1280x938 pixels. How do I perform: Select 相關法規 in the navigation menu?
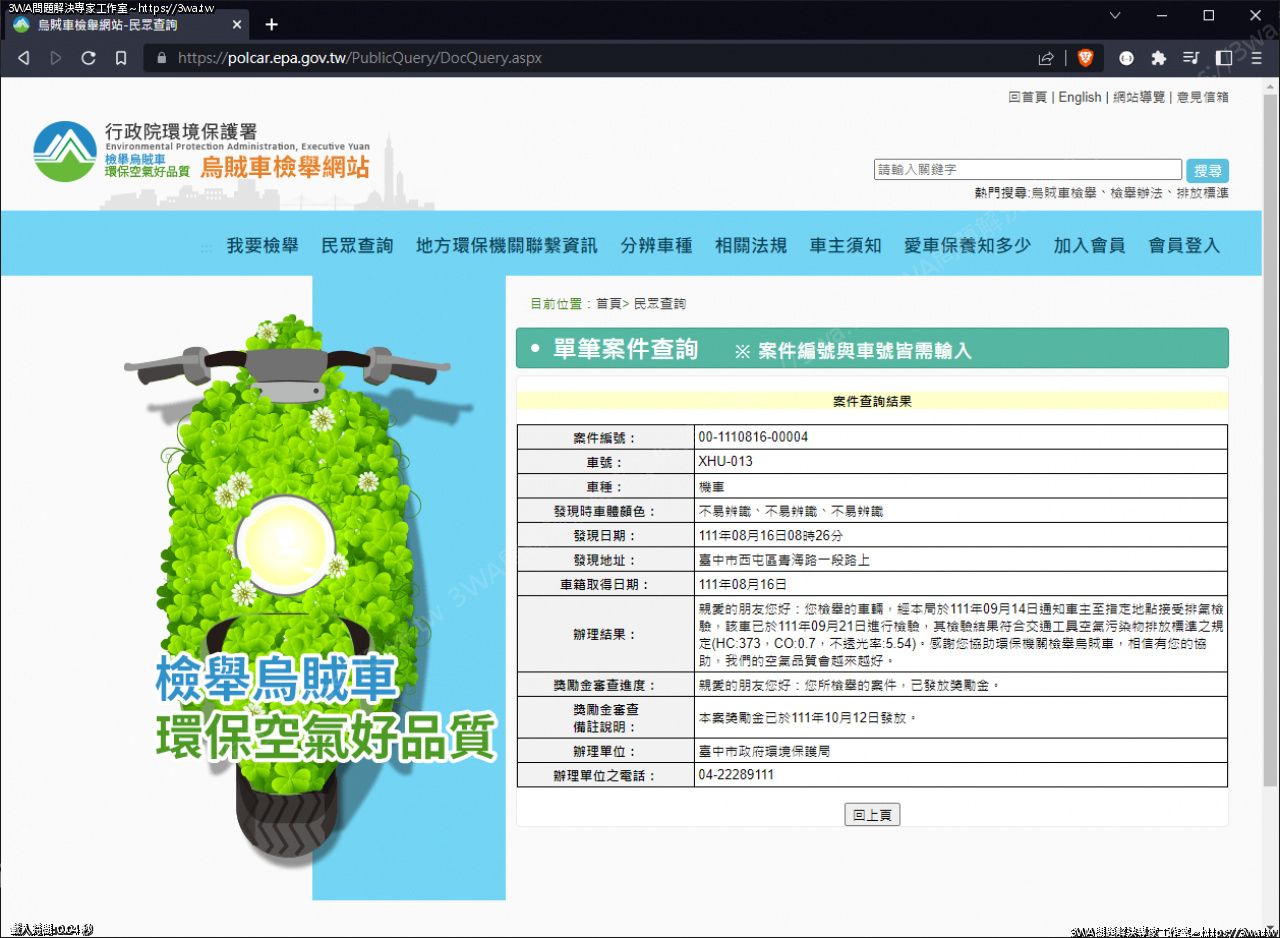[x=751, y=244]
